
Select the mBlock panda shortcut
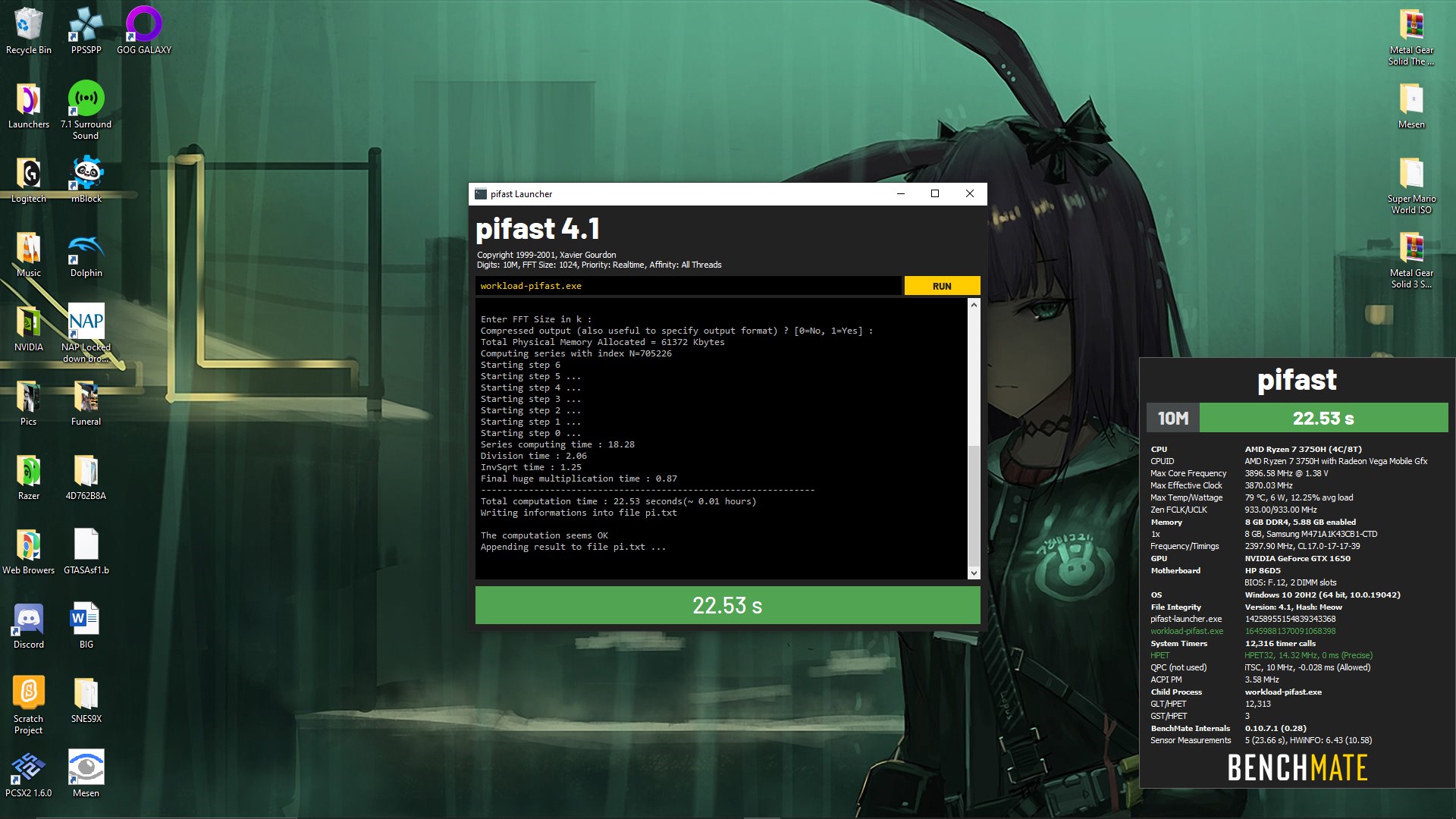[86, 180]
